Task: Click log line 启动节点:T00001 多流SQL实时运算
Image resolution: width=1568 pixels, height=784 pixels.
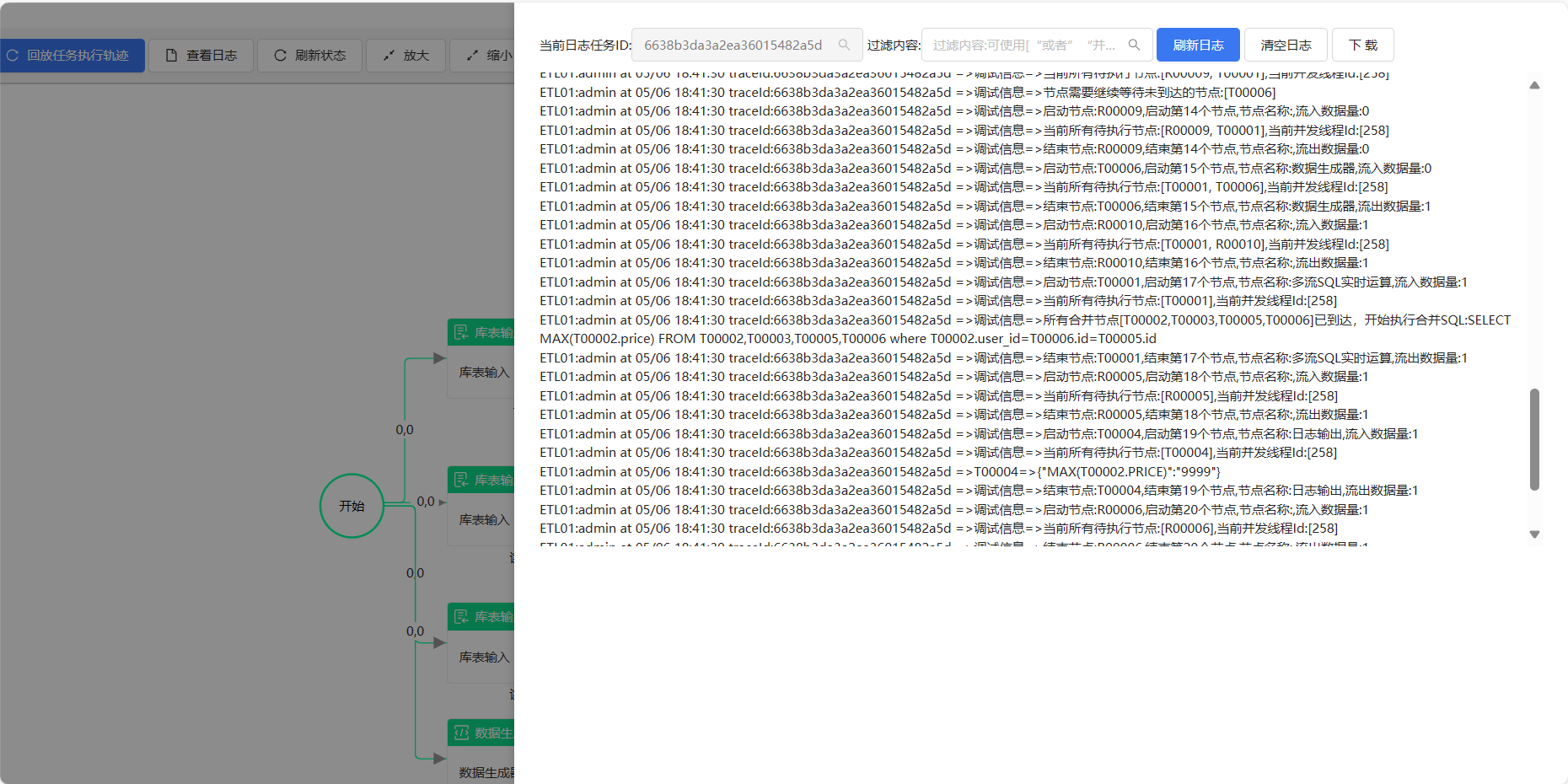Action: point(1003,282)
